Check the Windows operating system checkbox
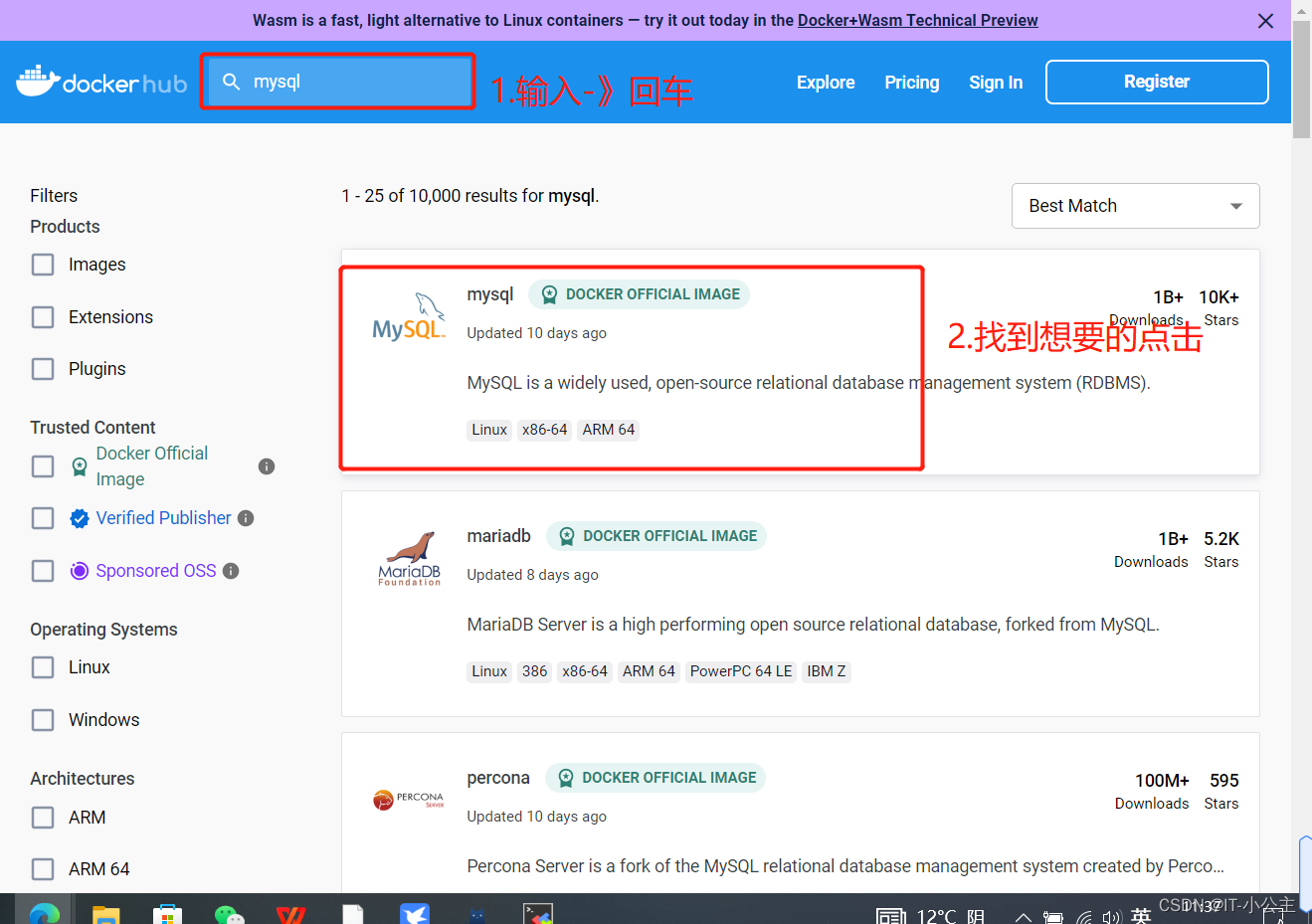Viewport: 1312px width, 924px height. tap(43, 720)
